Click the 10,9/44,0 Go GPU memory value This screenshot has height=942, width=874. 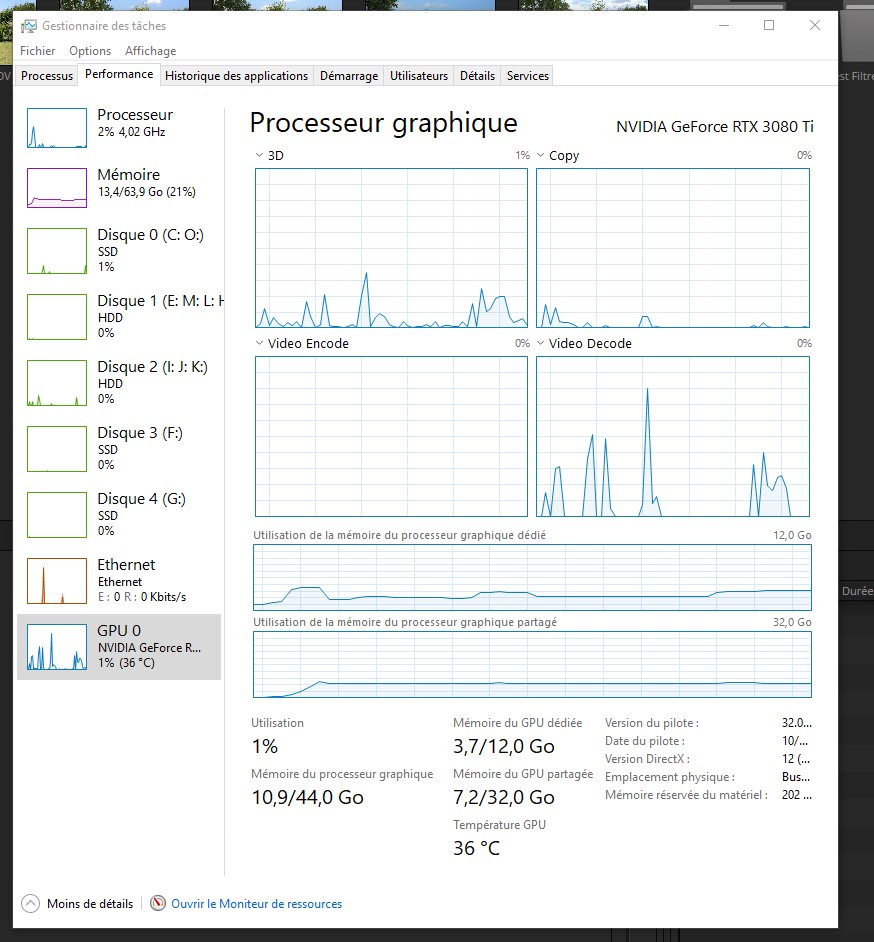coord(308,797)
